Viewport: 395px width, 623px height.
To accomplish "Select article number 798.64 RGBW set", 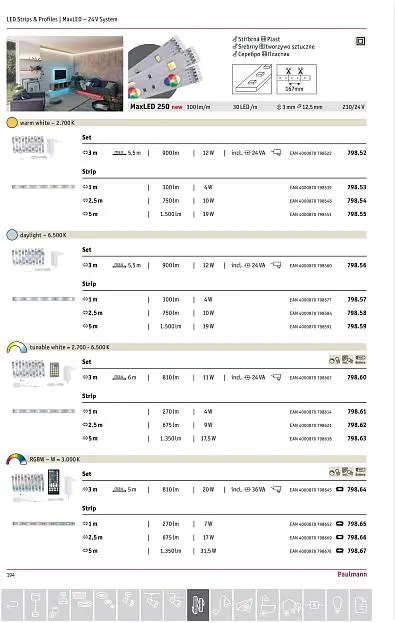I will tap(356, 490).
